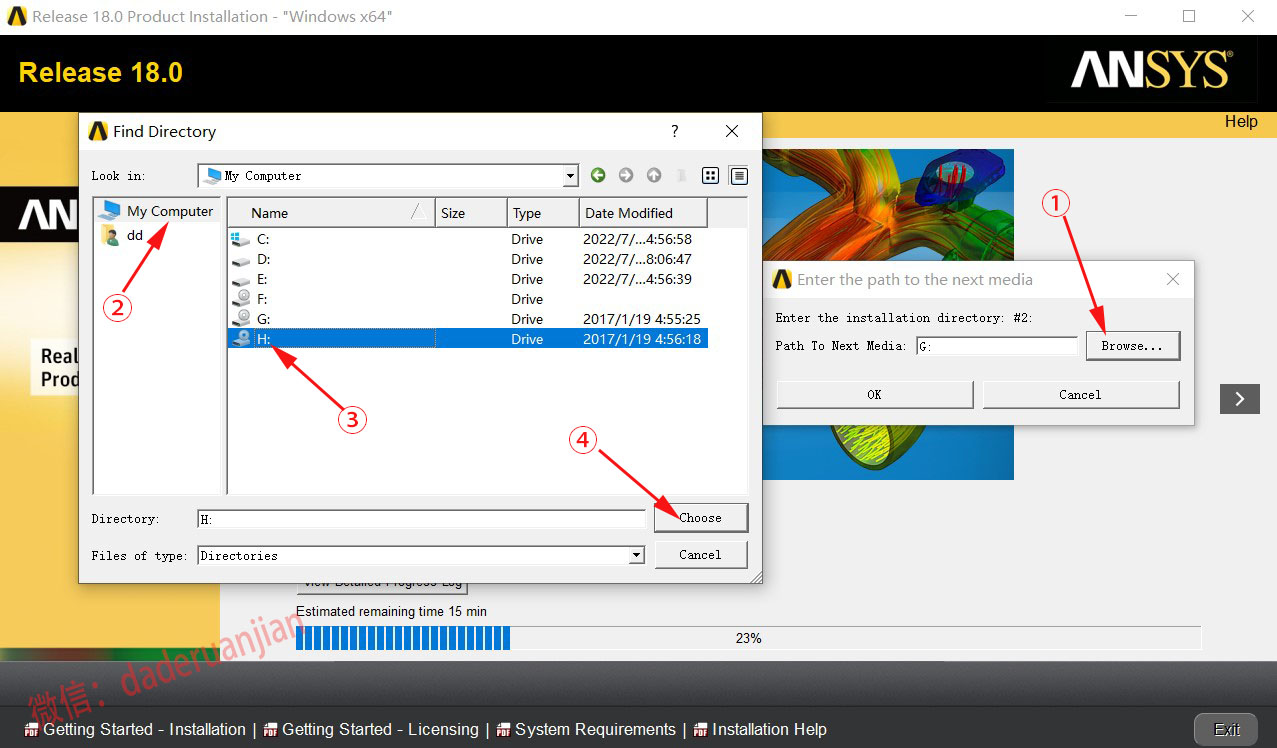1277x748 pixels.
Task: Click Browse... in the next media dialog
Action: click(1133, 345)
